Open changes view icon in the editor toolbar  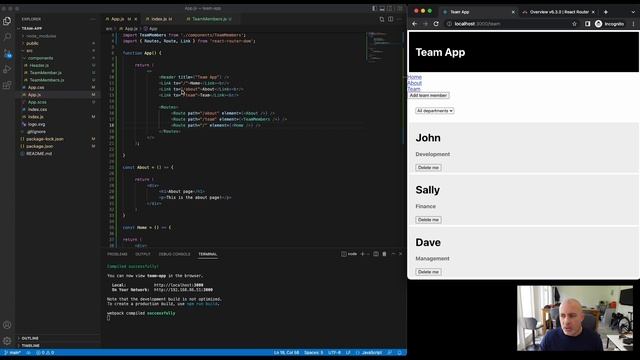coord(382,19)
